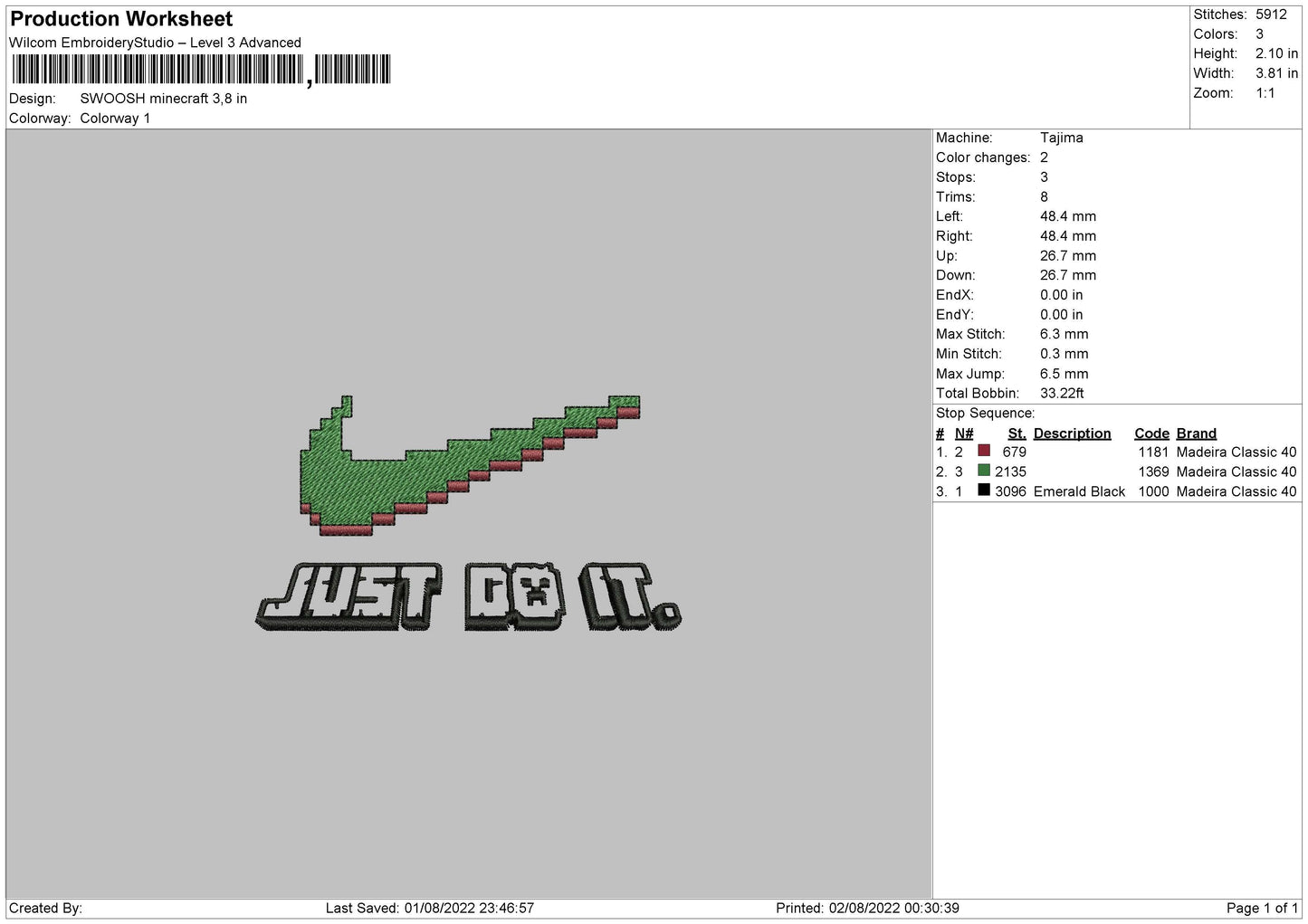Image resolution: width=1308 pixels, height=924 pixels.
Task: Click the 'Color changes:' label
Action: point(983,157)
